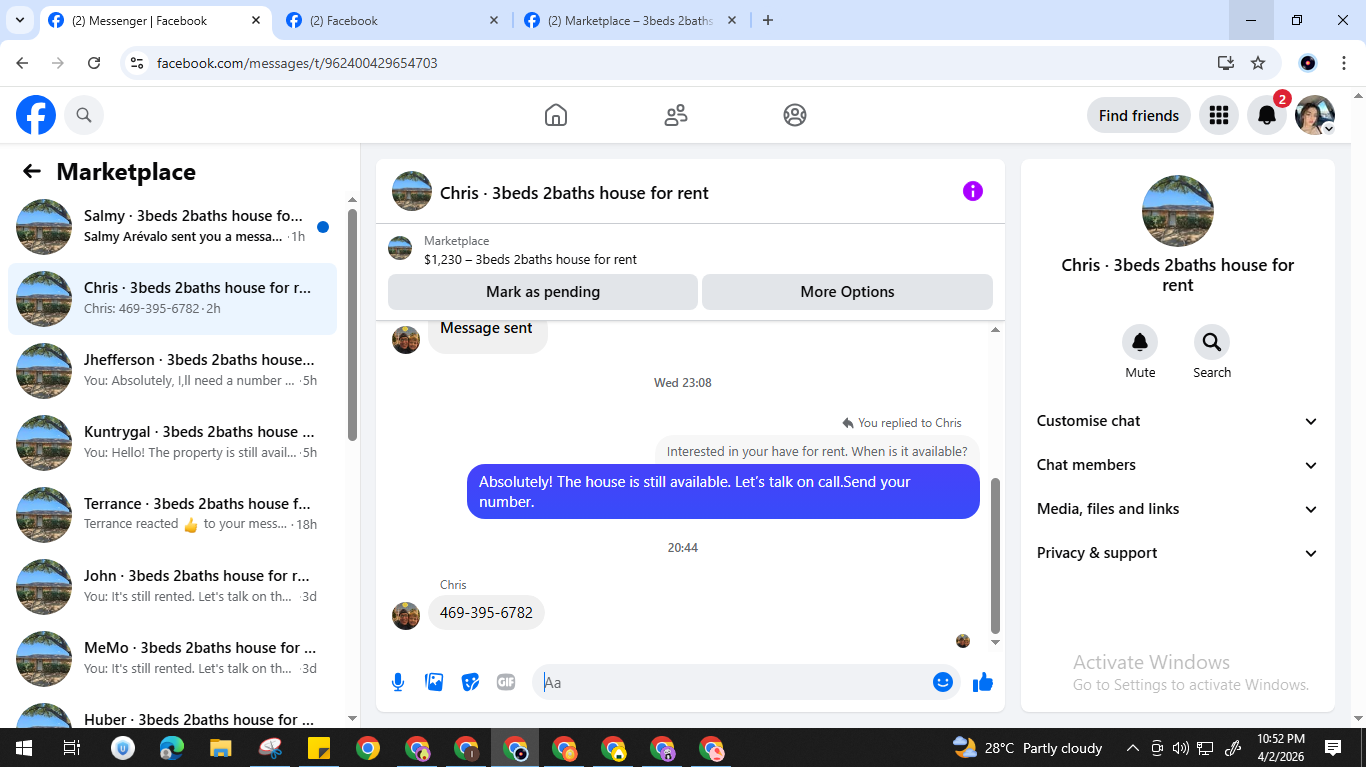Image resolution: width=1366 pixels, height=767 pixels.
Task: Click the large house photo in info panel
Action: pos(1178,211)
